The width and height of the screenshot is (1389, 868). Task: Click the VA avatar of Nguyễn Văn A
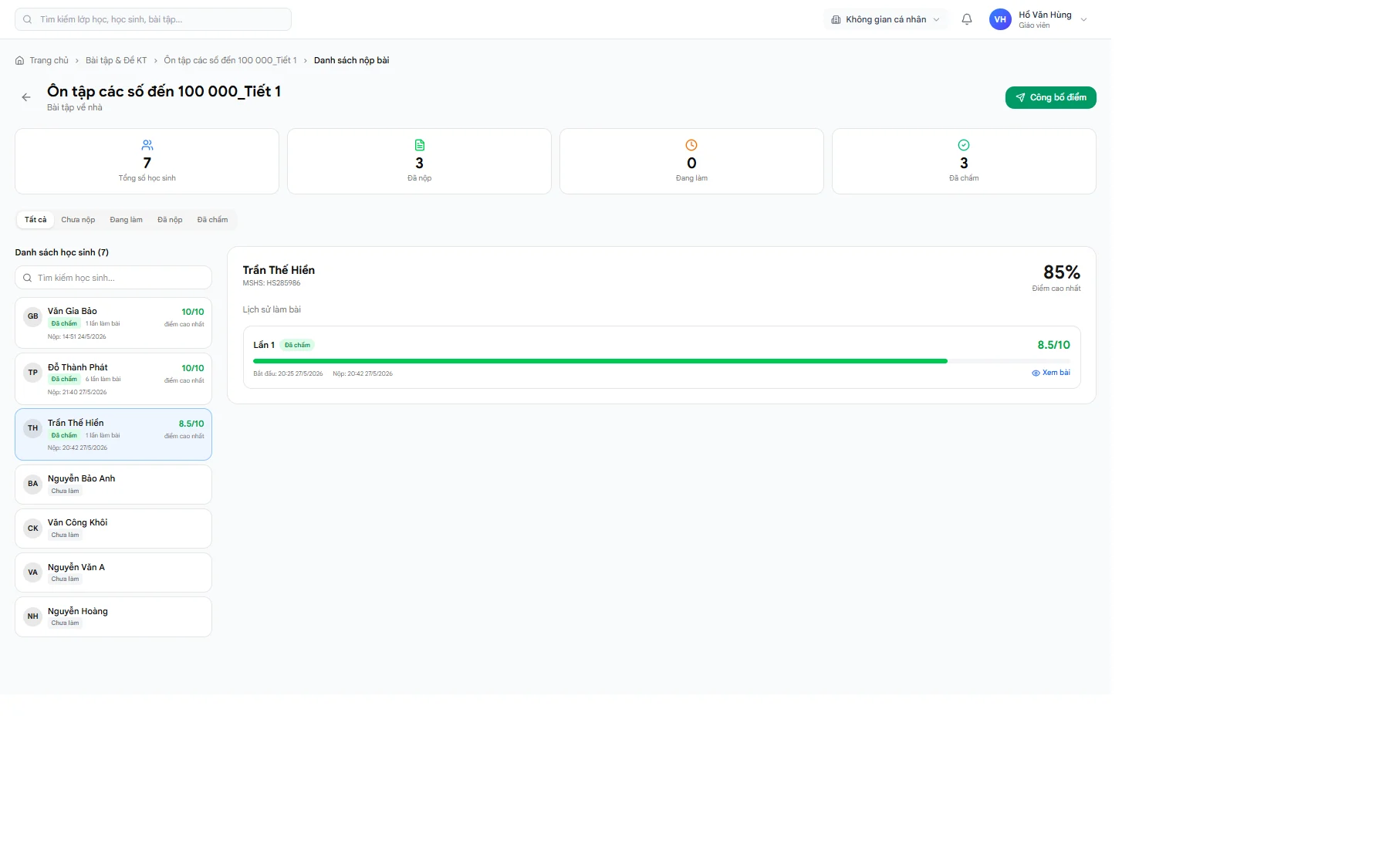coord(32,572)
